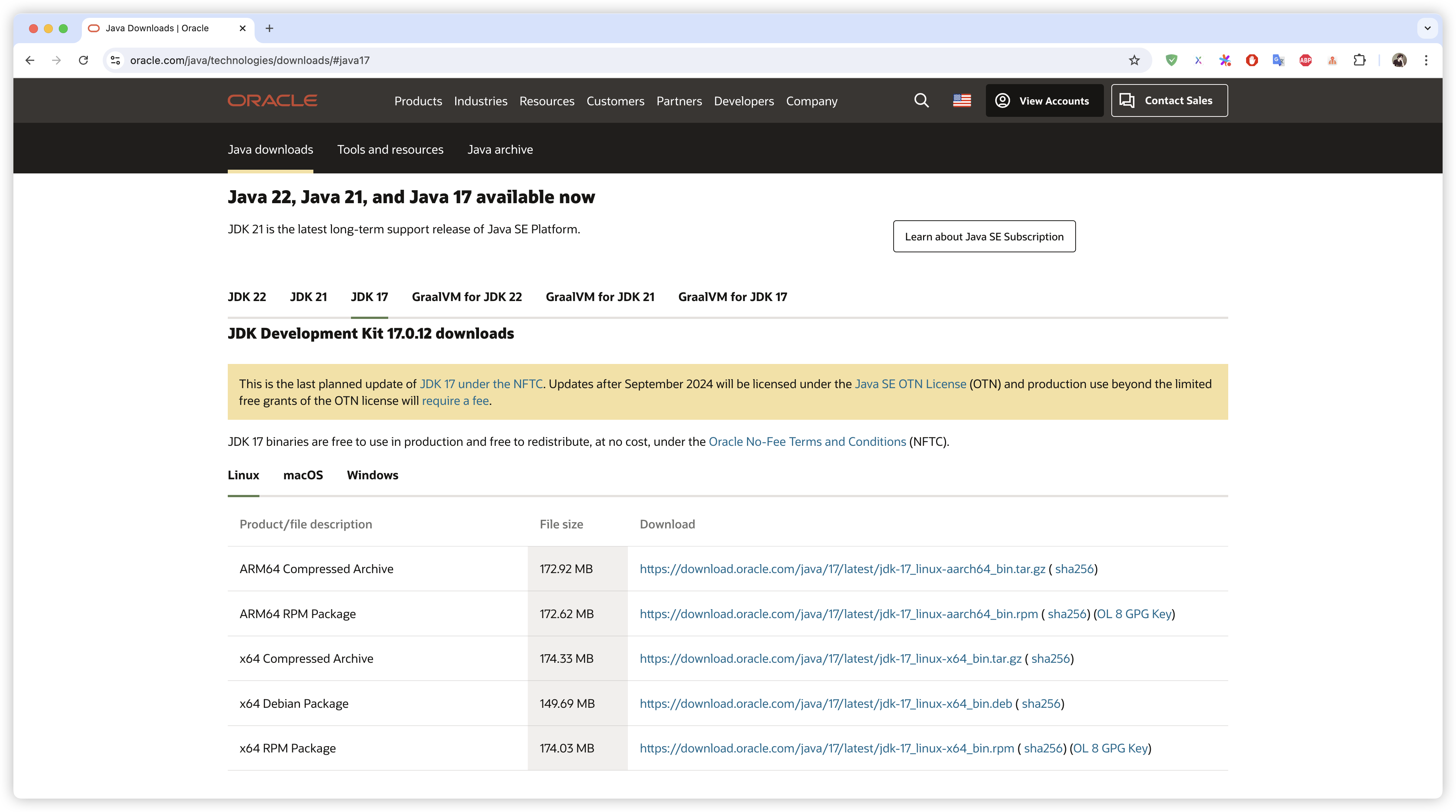View site information icon in the address bar
This screenshot has height=812, width=1456.
click(115, 60)
